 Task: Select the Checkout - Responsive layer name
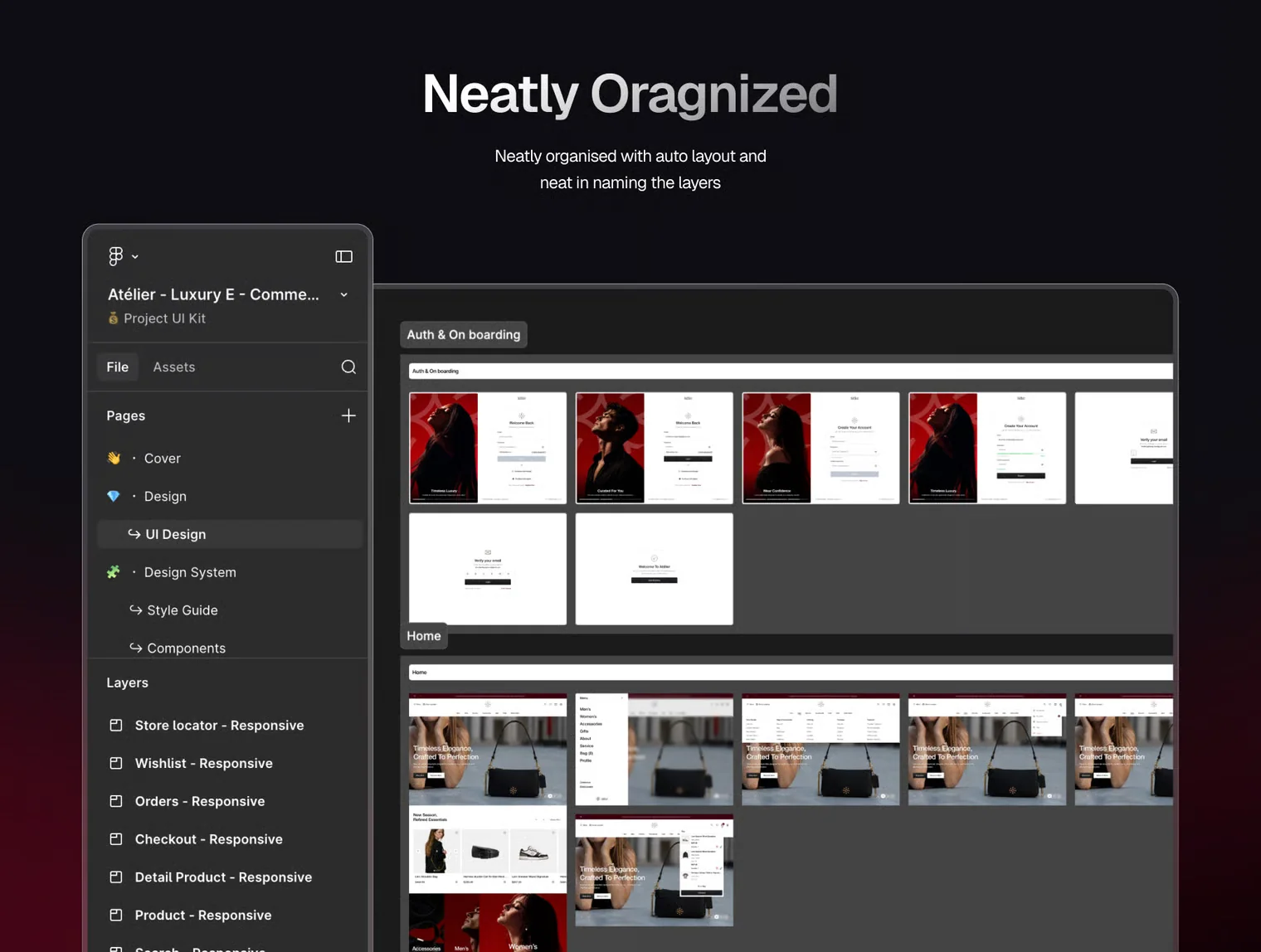coord(208,839)
